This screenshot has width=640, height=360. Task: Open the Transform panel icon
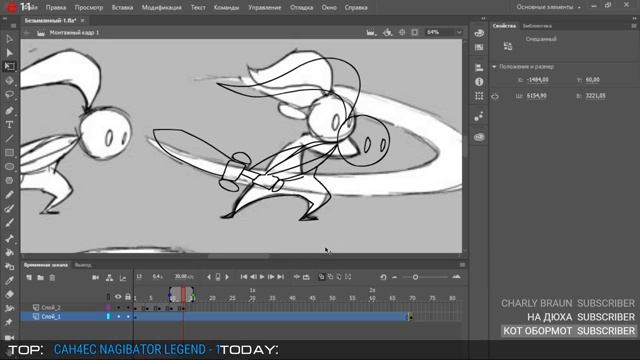479,96
